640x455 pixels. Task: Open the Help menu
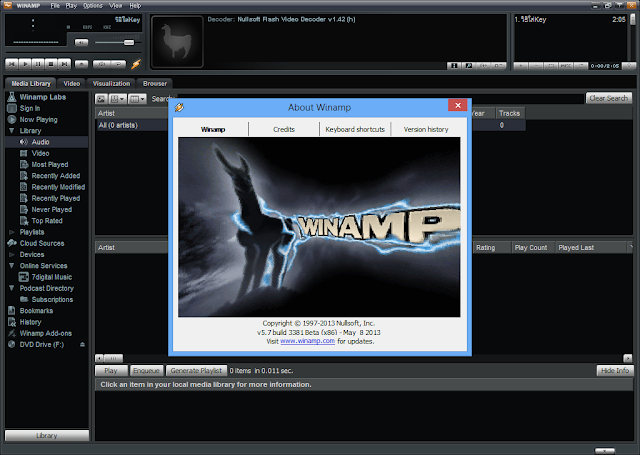135,6
